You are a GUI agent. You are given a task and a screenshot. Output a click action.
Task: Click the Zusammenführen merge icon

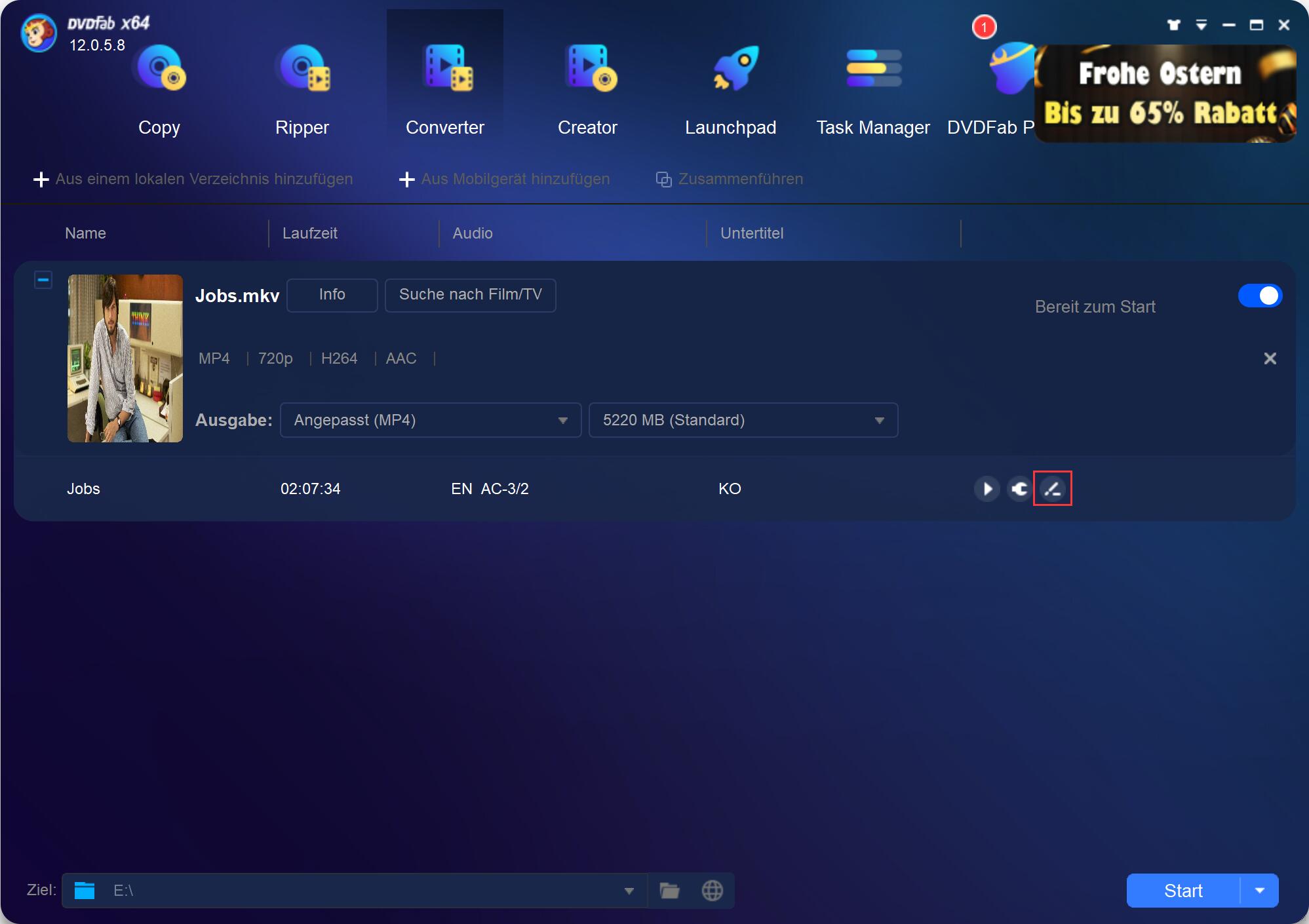(x=663, y=180)
